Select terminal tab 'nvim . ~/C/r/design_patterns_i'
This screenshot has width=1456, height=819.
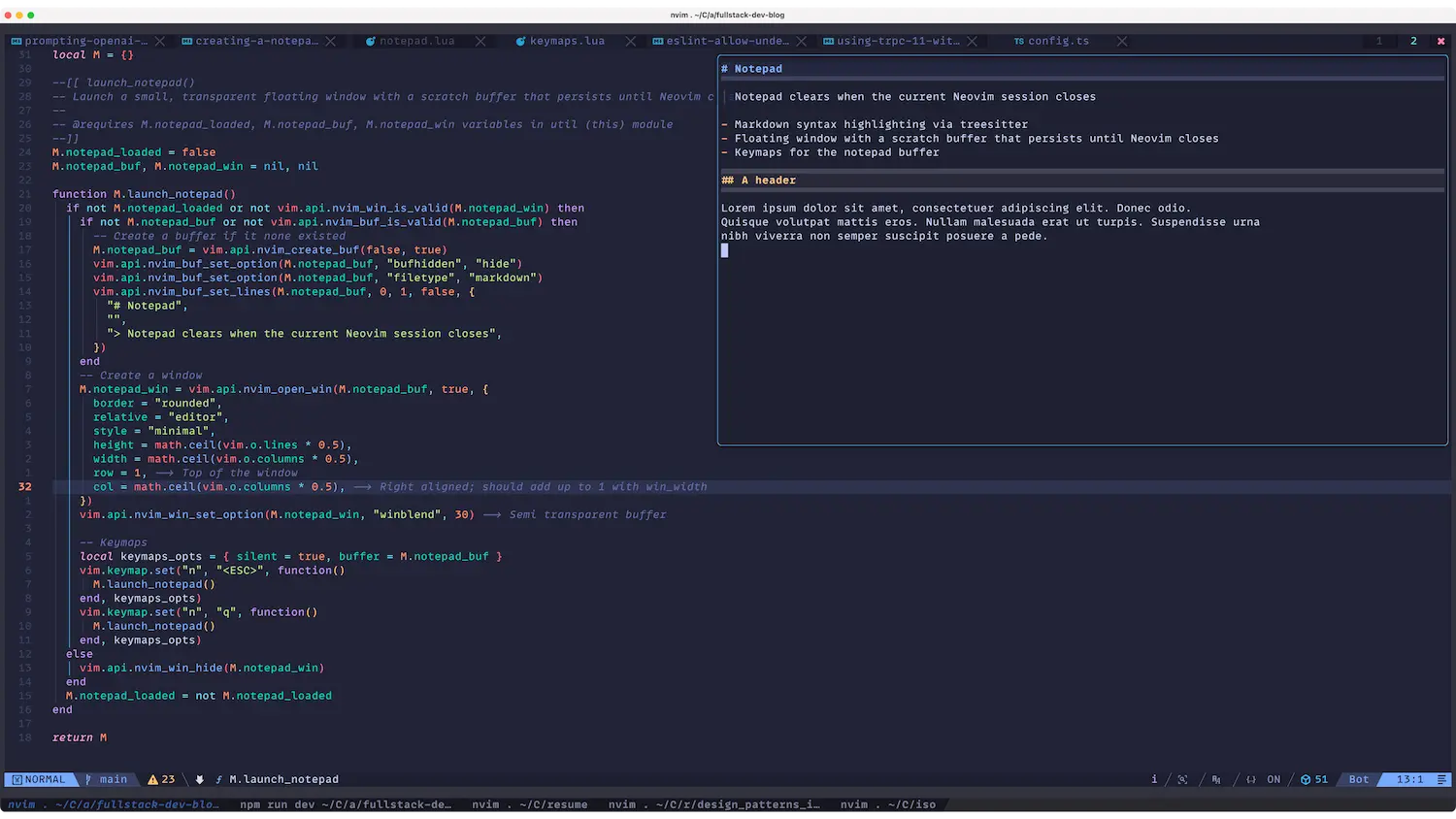[x=714, y=804]
